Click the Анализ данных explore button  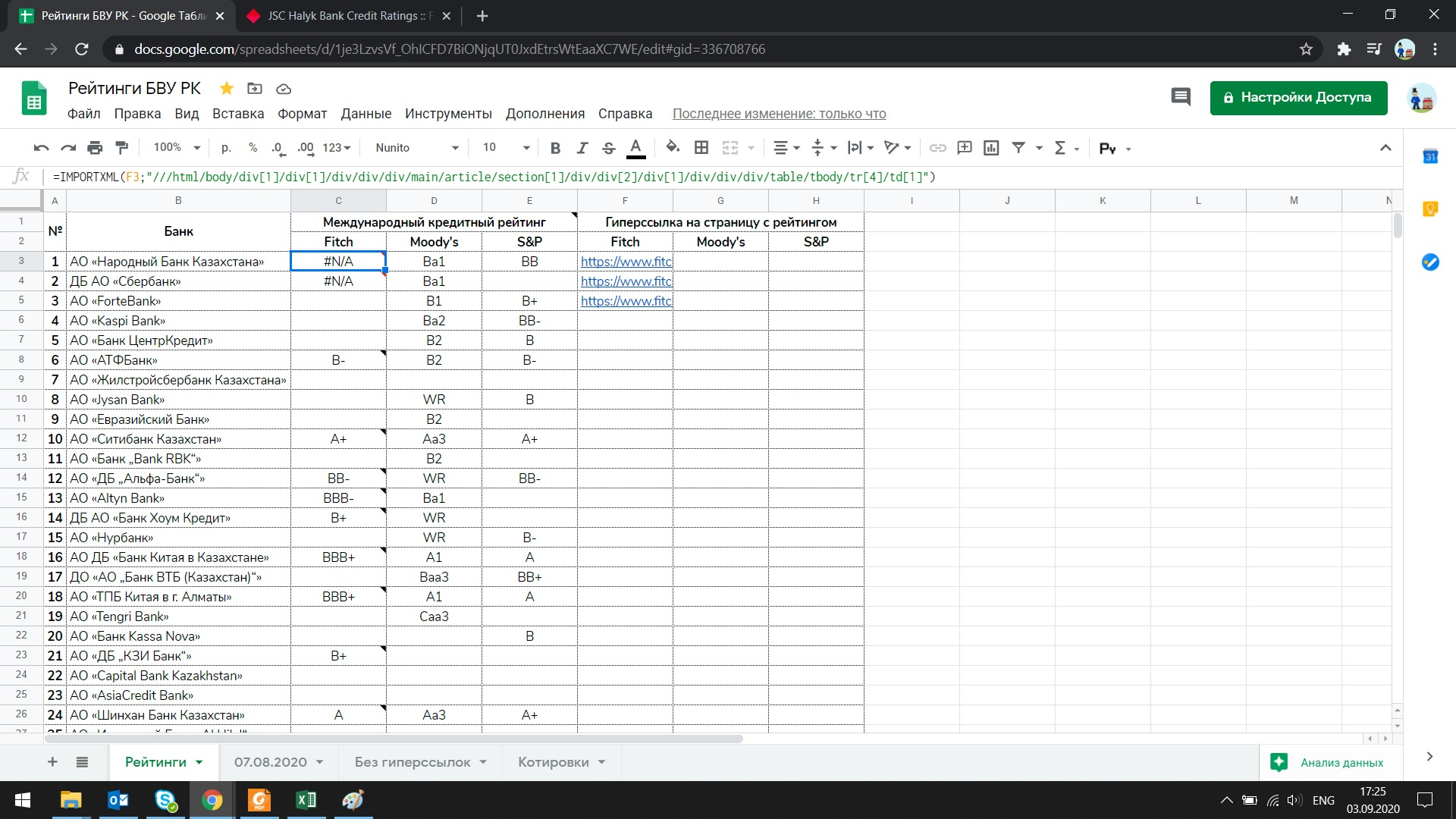(x=1326, y=762)
